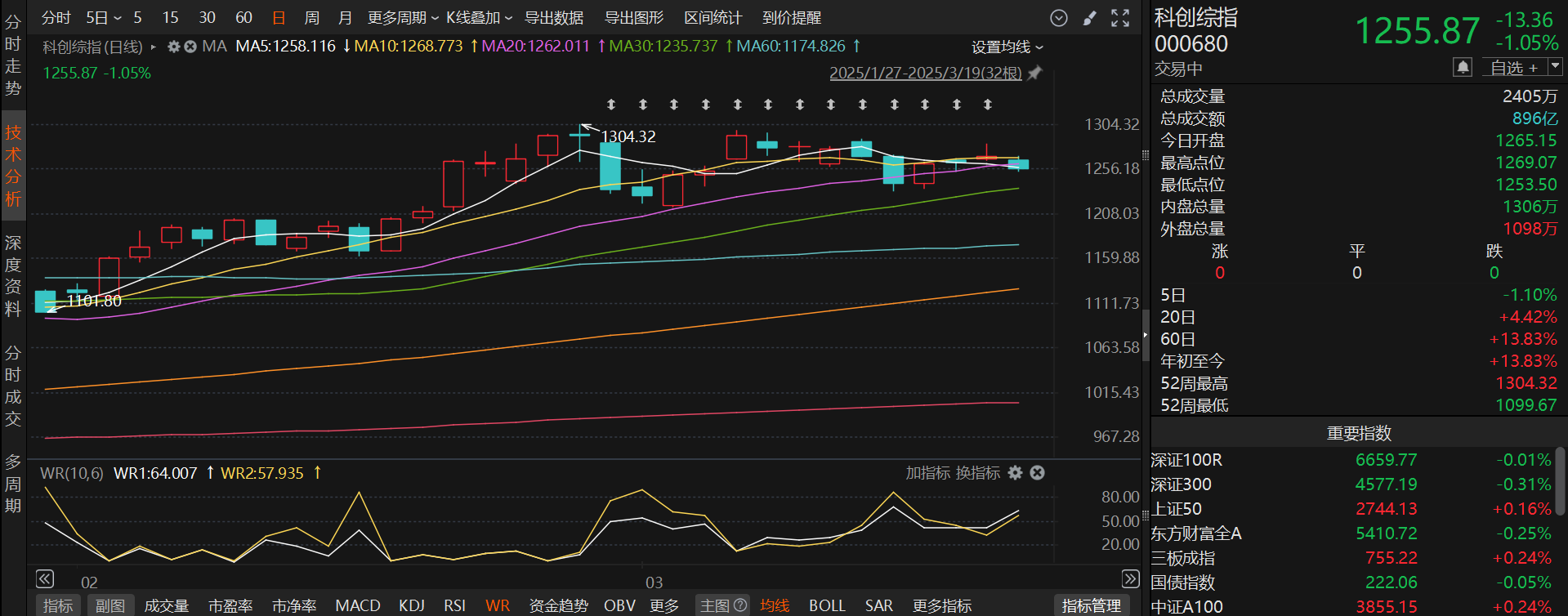Pin the date range with pushpin icon
This screenshot has width=1568, height=616.
click(1034, 74)
